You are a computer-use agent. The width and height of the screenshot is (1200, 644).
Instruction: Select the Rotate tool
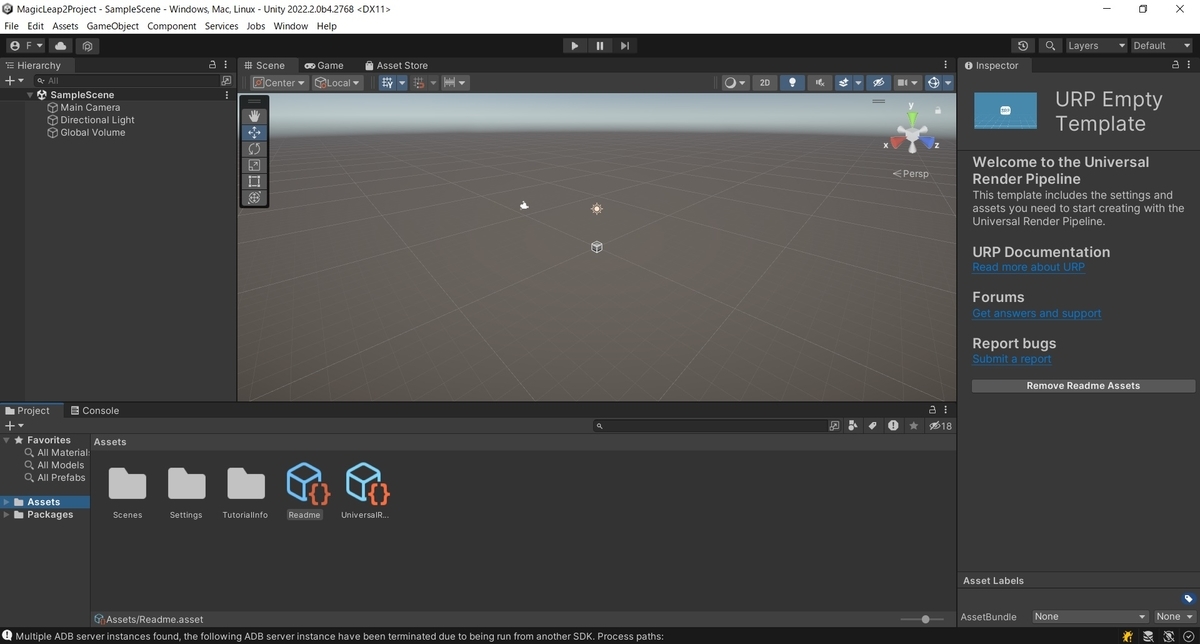pos(254,148)
